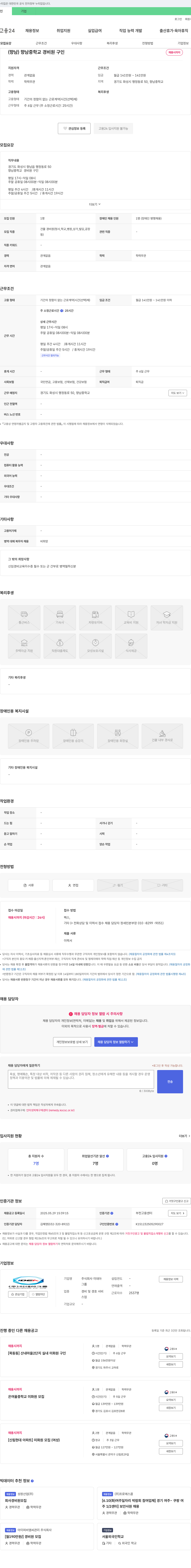Click 요약보기 for 산내마을2단지 미화원 job
This screenshot has width=191, height=1568.
pos(171,1356)
